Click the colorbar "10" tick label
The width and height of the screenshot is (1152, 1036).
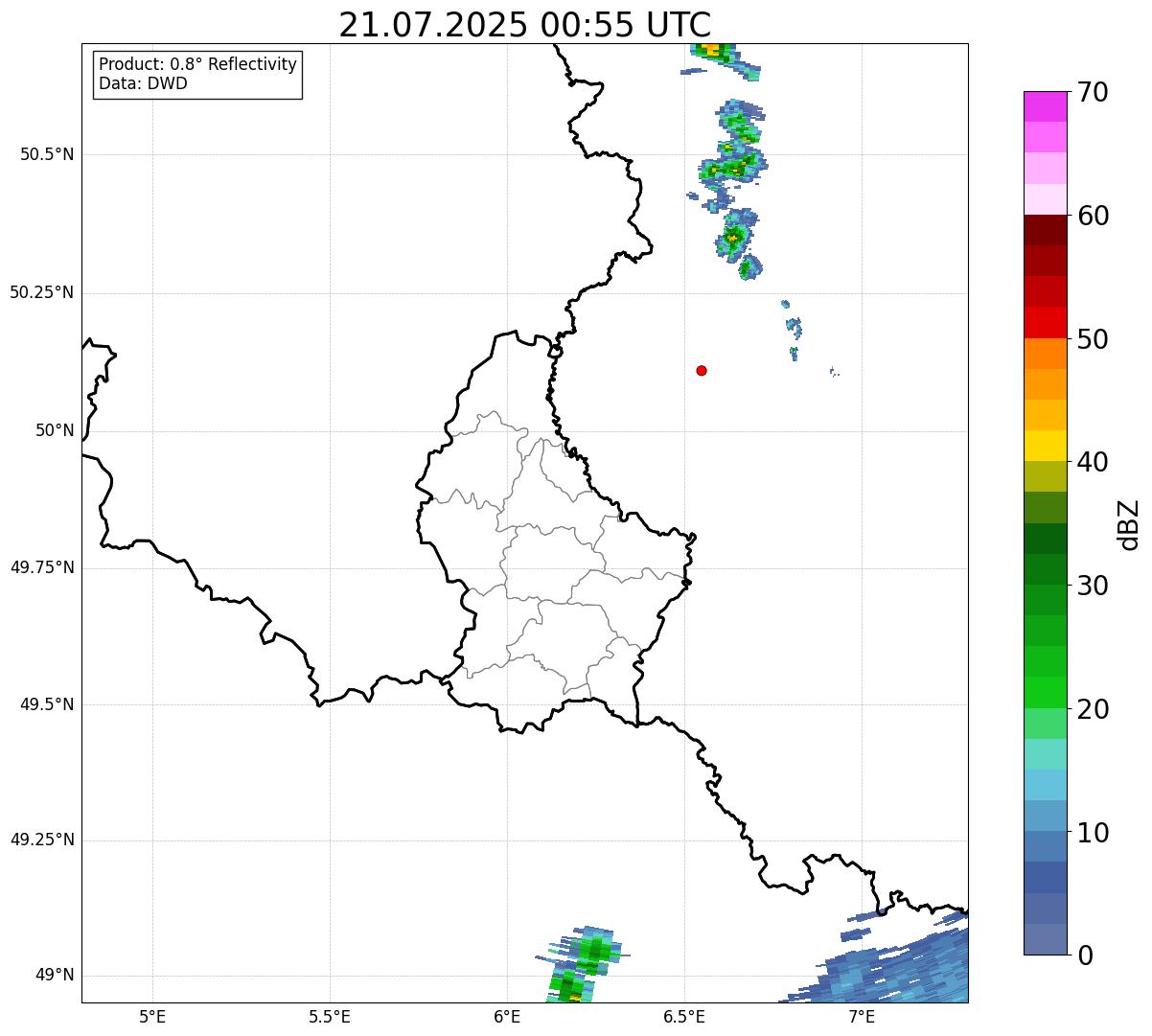click(x=1093, y=833)
